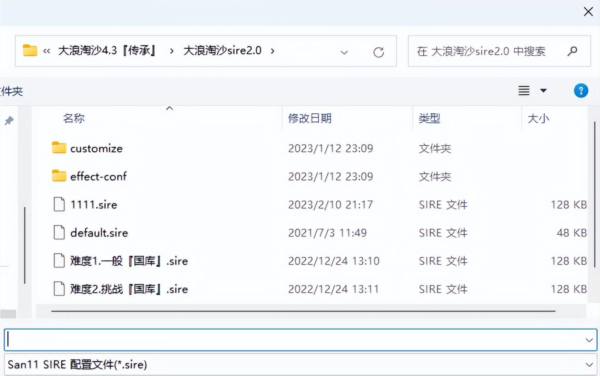Sort by the 类型 column header
This screenshot has height=376, width=600.
(429, 118)
